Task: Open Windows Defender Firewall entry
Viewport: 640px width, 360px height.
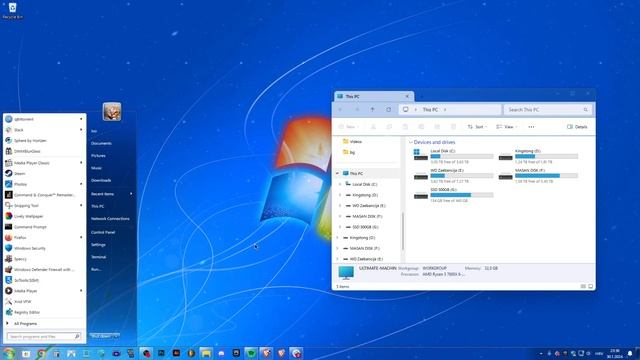Action: click(44, 269)
